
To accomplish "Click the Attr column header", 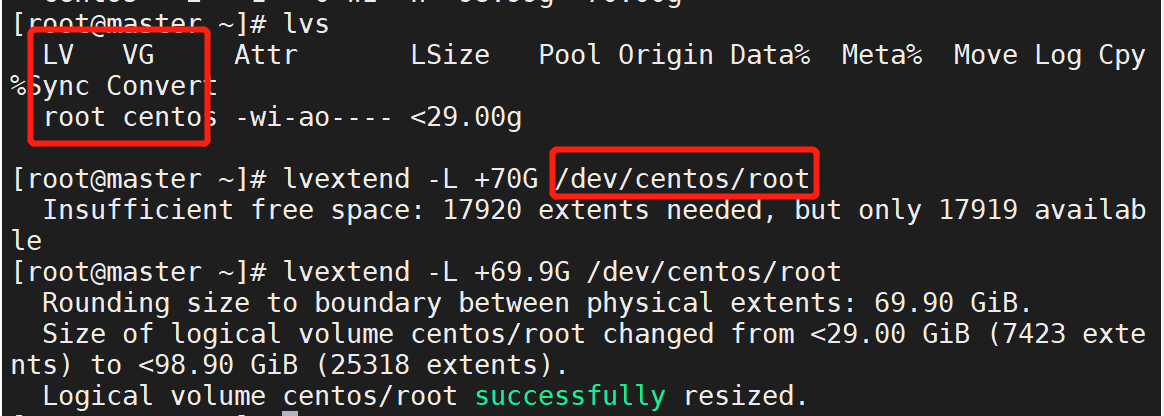I will [266, 57].
